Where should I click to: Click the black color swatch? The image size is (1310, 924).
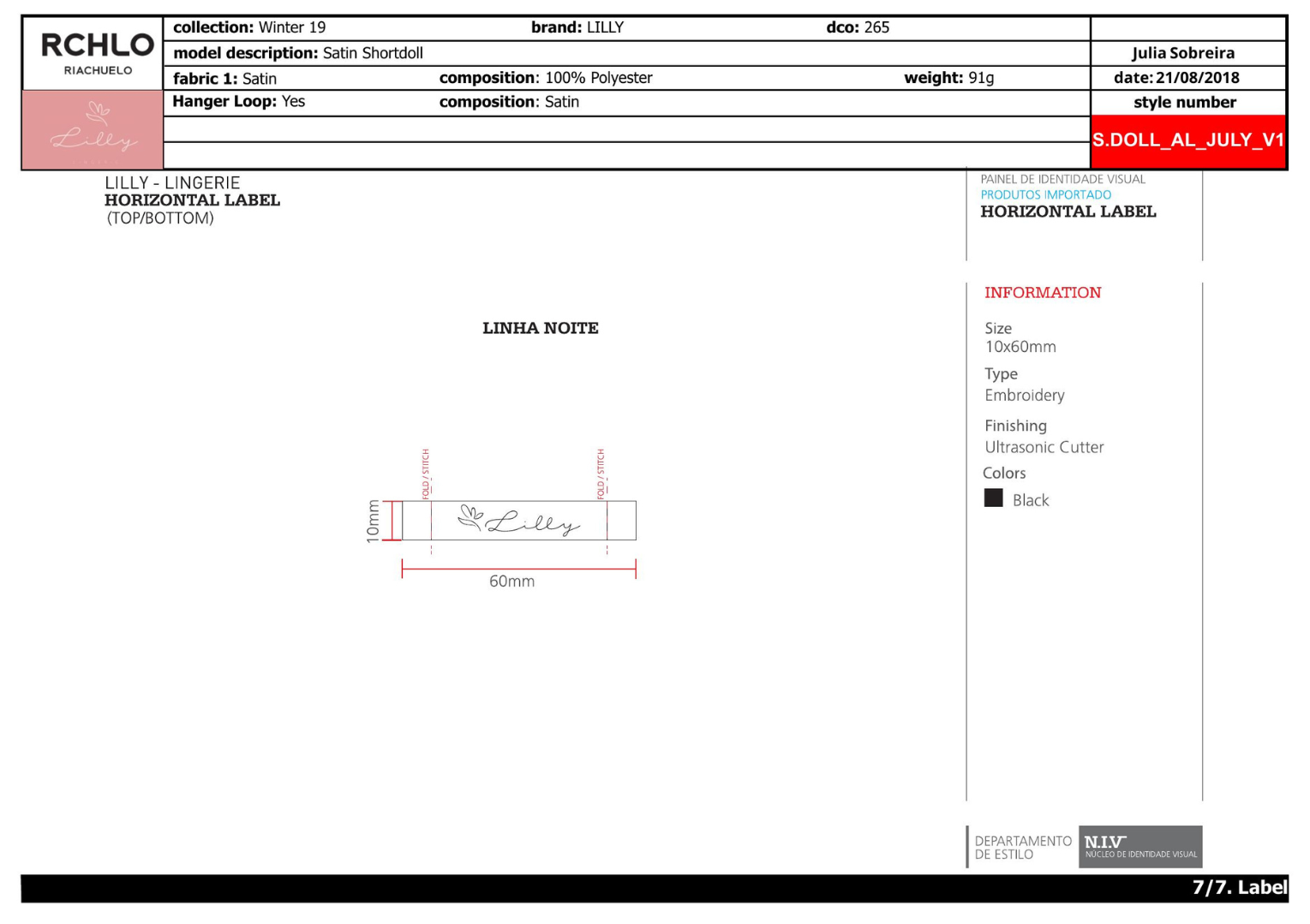pyautogui.click(x=994, y=498)
